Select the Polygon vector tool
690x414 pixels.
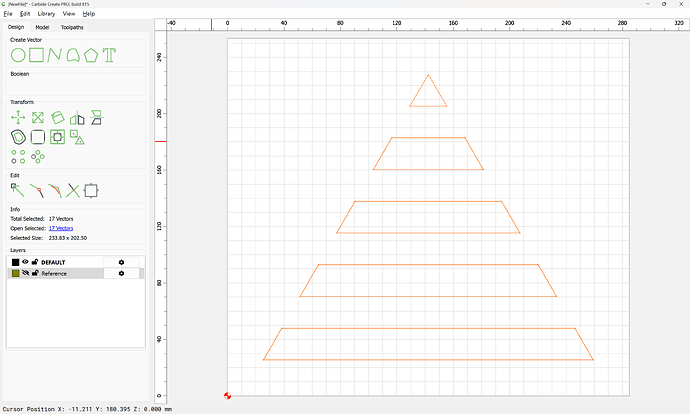(91, 55)
